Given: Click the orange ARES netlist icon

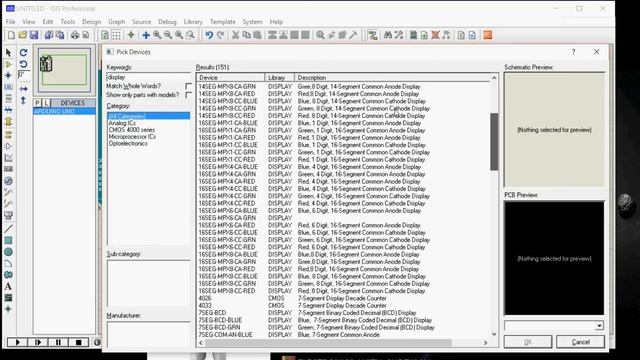Looking at the screenshot, I should [x=487, y=35].
